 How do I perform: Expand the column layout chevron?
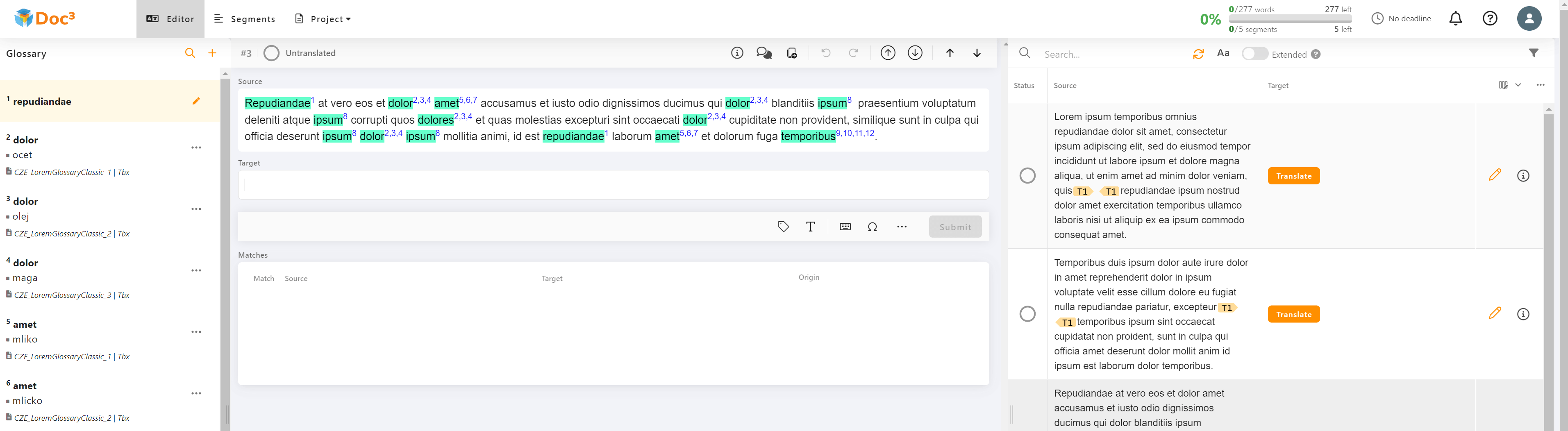[1518, 85]
